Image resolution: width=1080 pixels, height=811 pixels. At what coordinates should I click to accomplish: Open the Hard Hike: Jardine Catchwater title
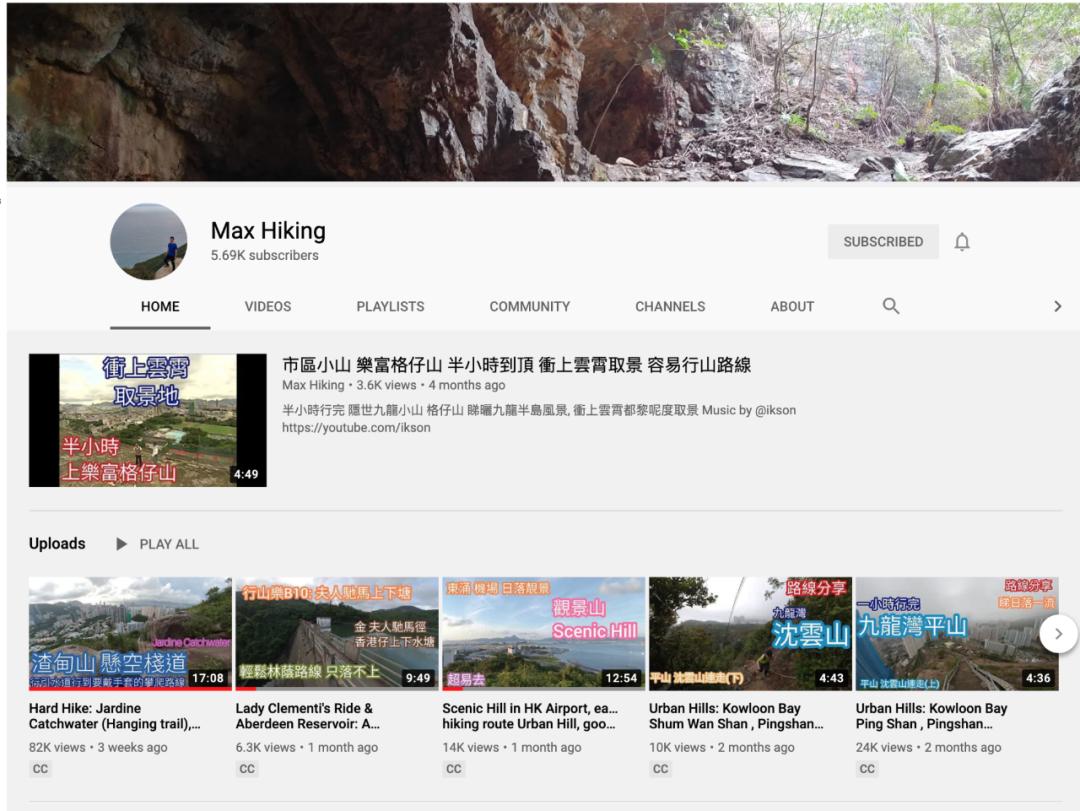[x=115, y=716]
